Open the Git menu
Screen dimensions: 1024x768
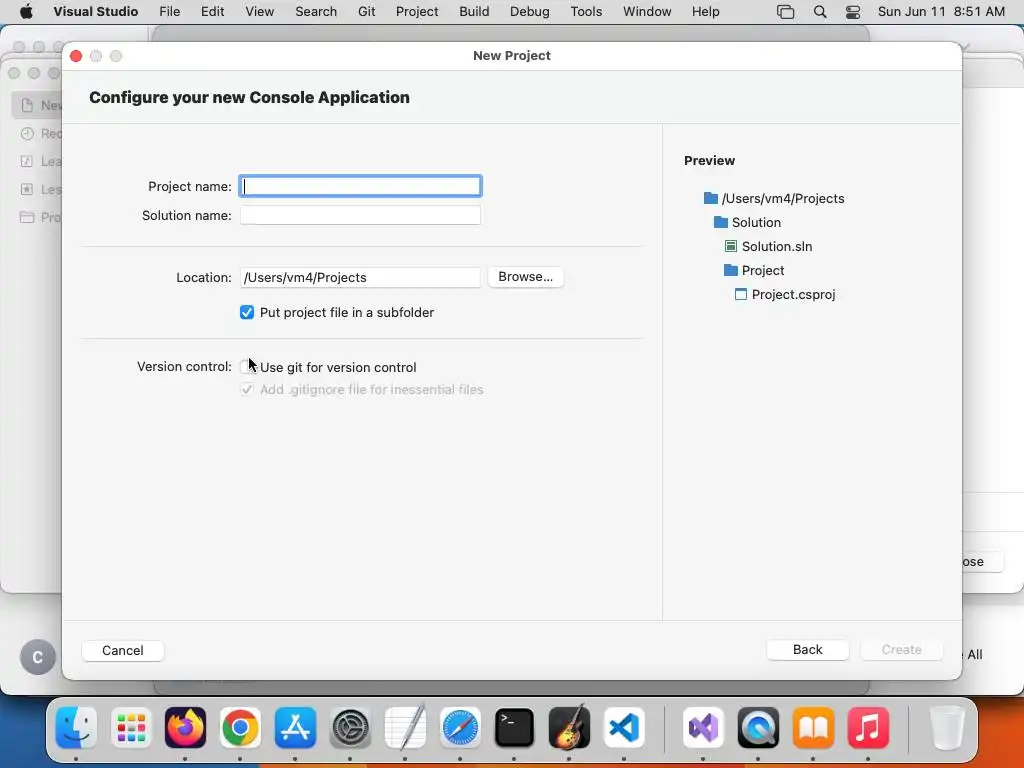(x=366, y=12)
